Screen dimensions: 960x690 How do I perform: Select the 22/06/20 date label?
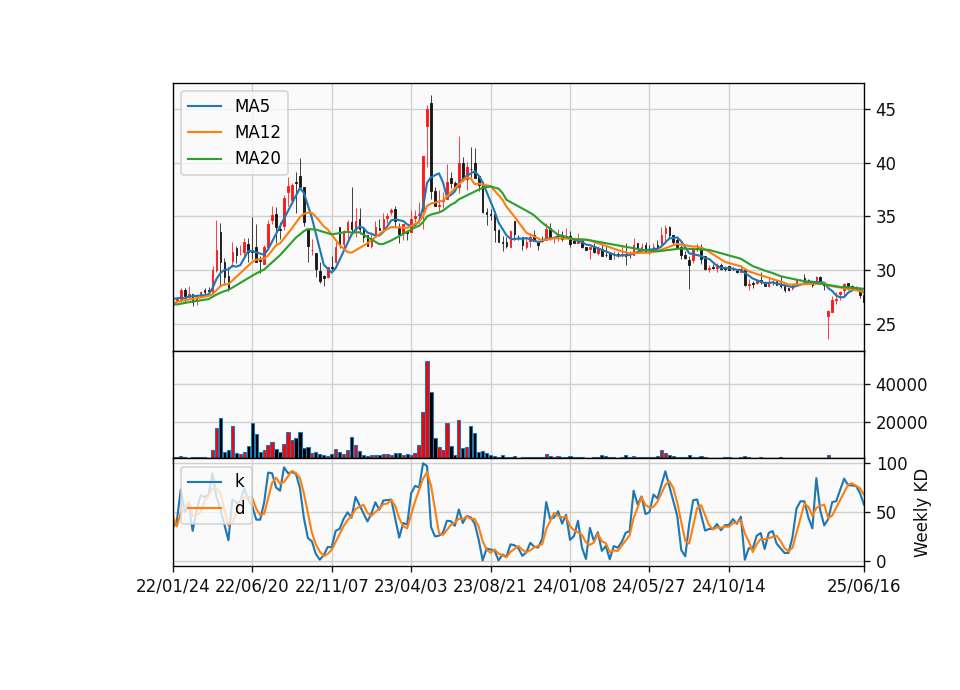tap(252, 586)
